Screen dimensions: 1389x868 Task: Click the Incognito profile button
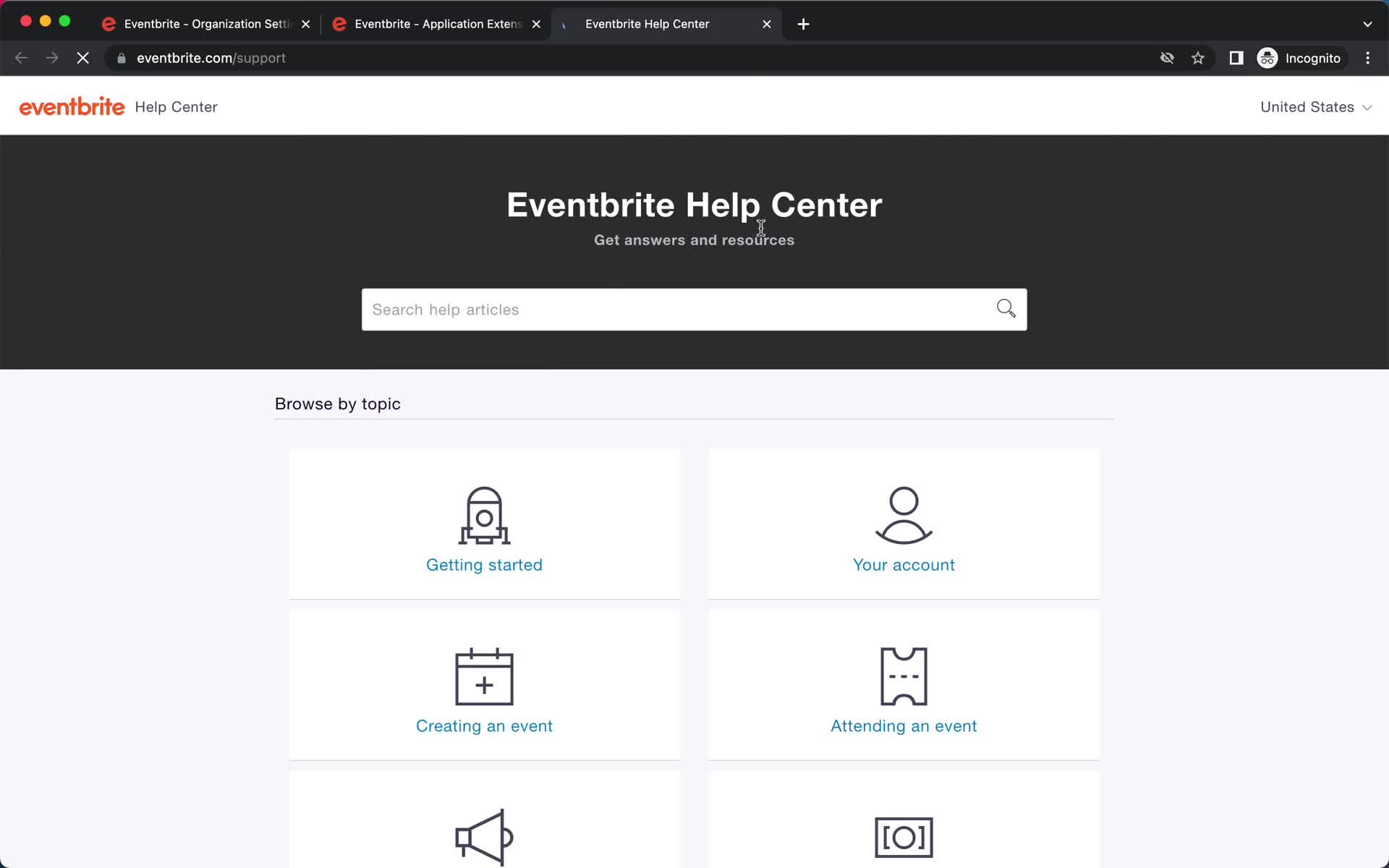[x=1298, y=57]
